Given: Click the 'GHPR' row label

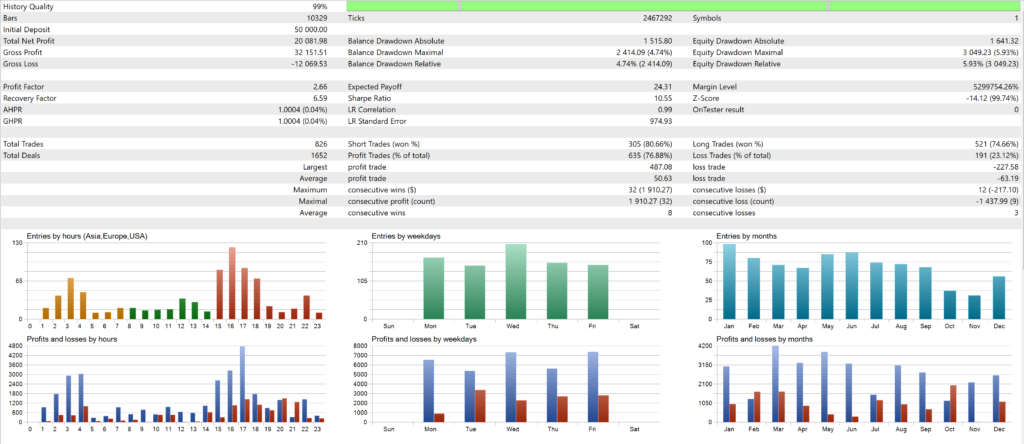Looking at the screenshot, I should pos(12,121).
